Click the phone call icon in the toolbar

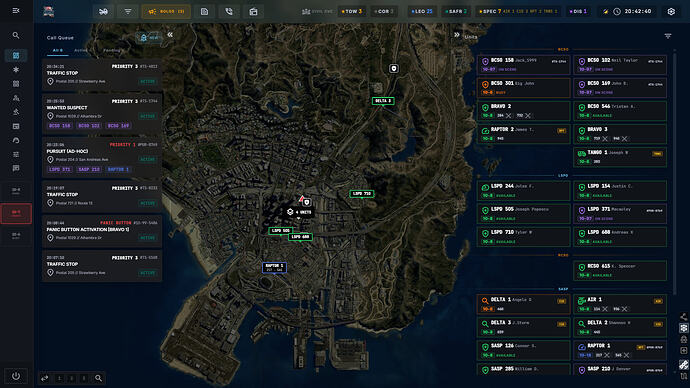pyautogui.click(x=229, y=11)
